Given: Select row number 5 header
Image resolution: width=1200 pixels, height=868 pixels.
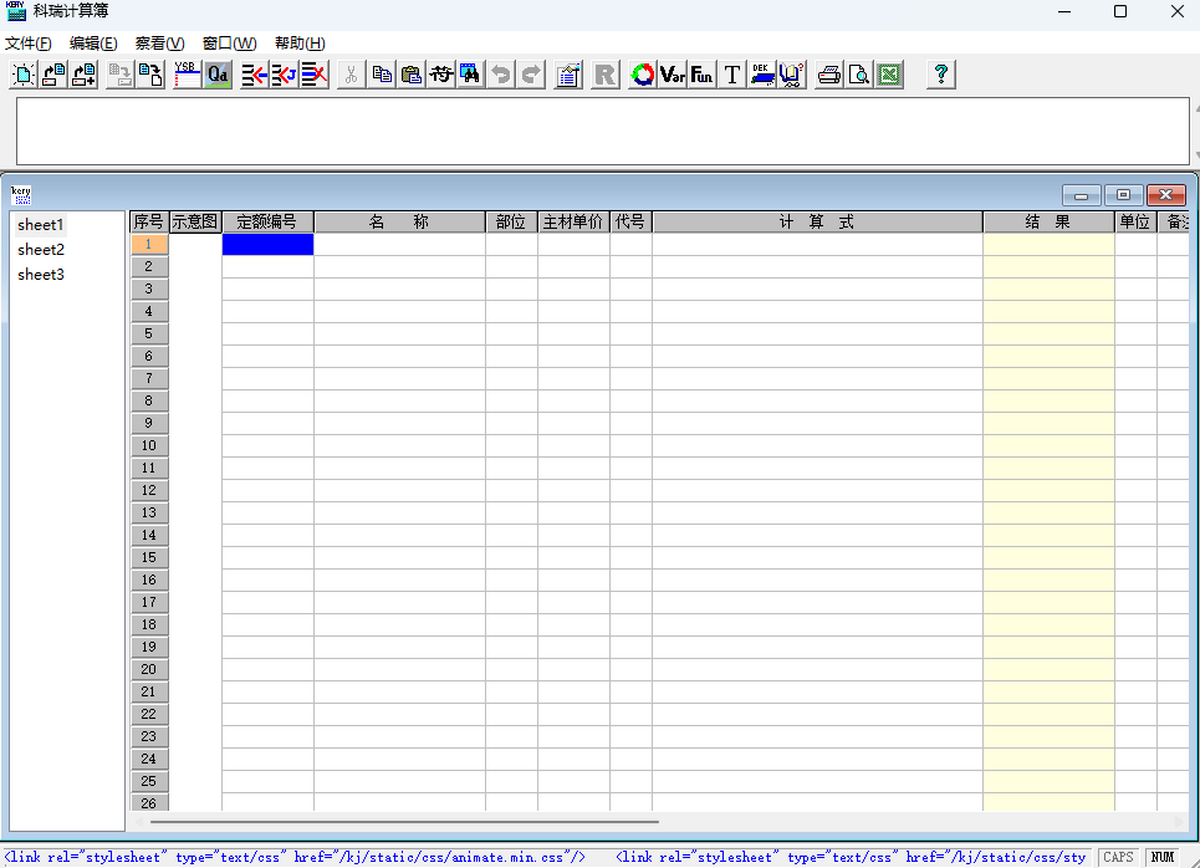Looking at the screenshot, I should 149,334.
